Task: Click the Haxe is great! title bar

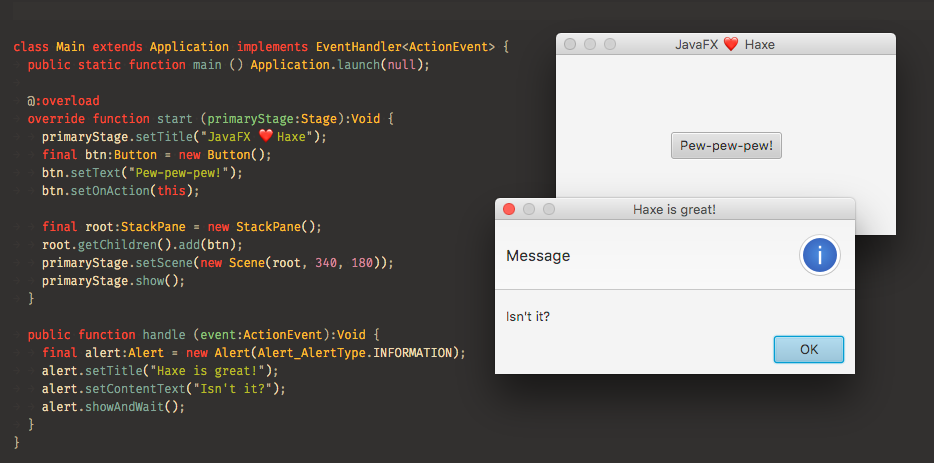Action: pyautogui.click(x=675, y=209)
